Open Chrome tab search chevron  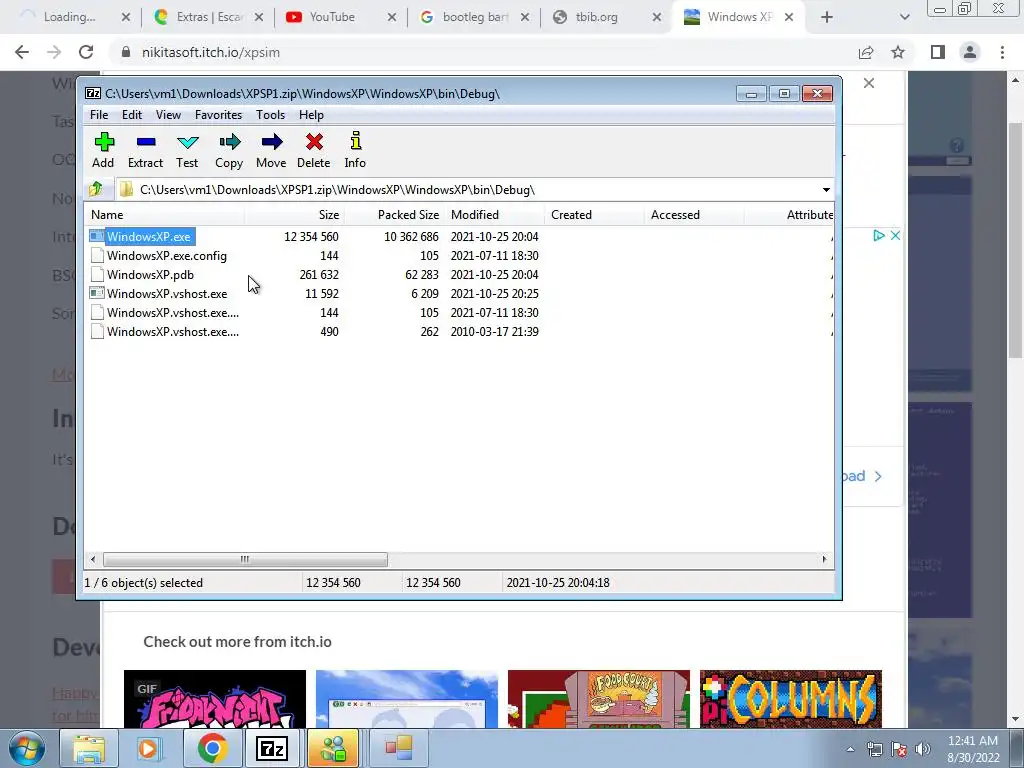[904, 17]
